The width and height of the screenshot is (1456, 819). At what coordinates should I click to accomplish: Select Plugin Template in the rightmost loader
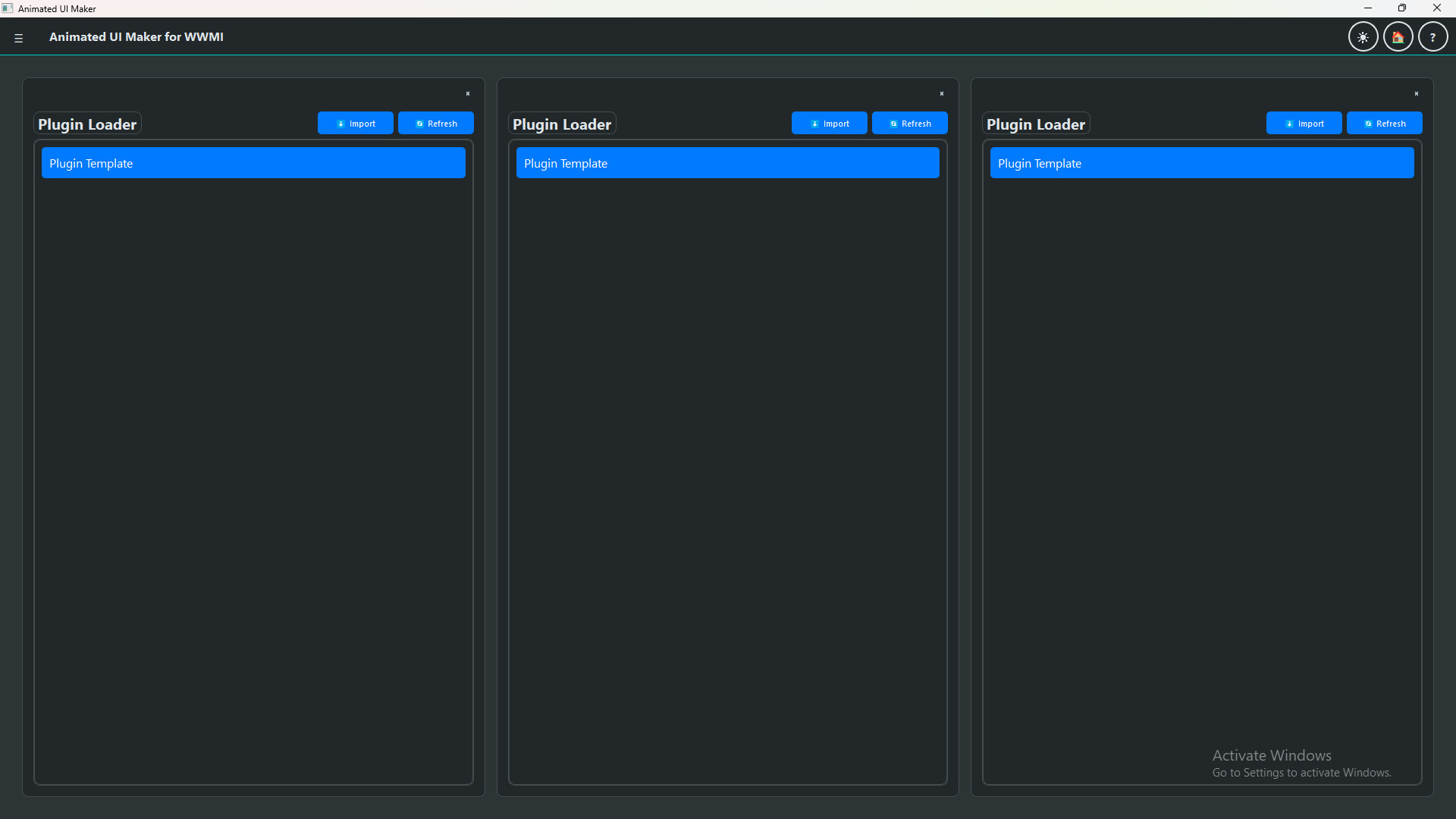coord(1203,162)
